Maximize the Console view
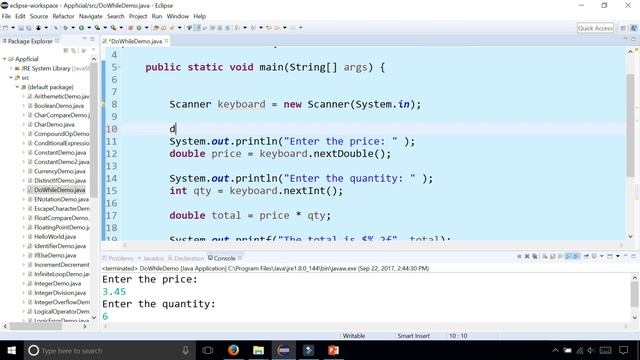640x360 pixels. click(x=633, y=256)
